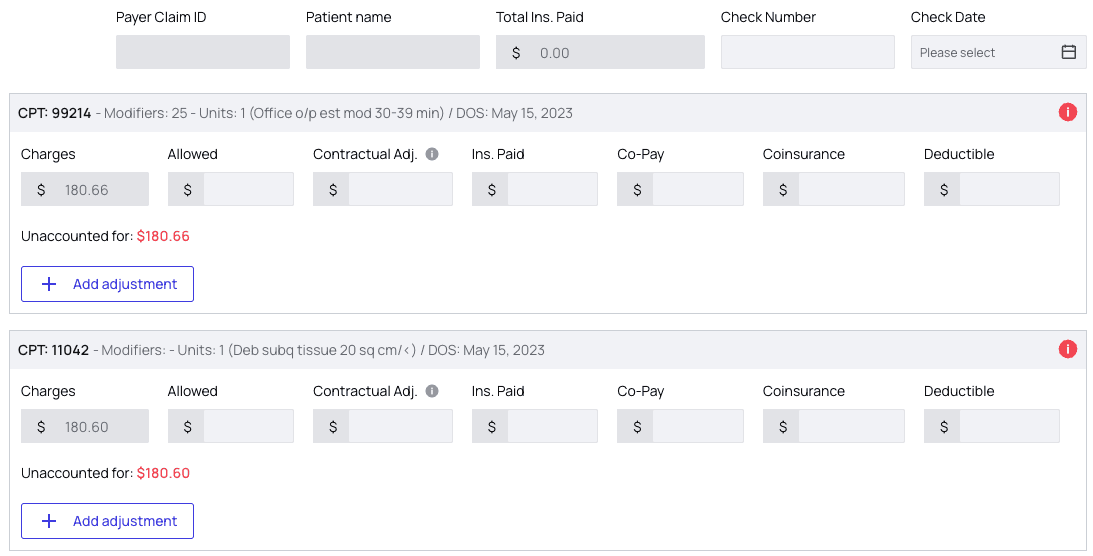Viewport: 1093px width, 556px height.
Task: Select the Payer Claim ID field
Action: pyautogui.click(x=203, y=52)
